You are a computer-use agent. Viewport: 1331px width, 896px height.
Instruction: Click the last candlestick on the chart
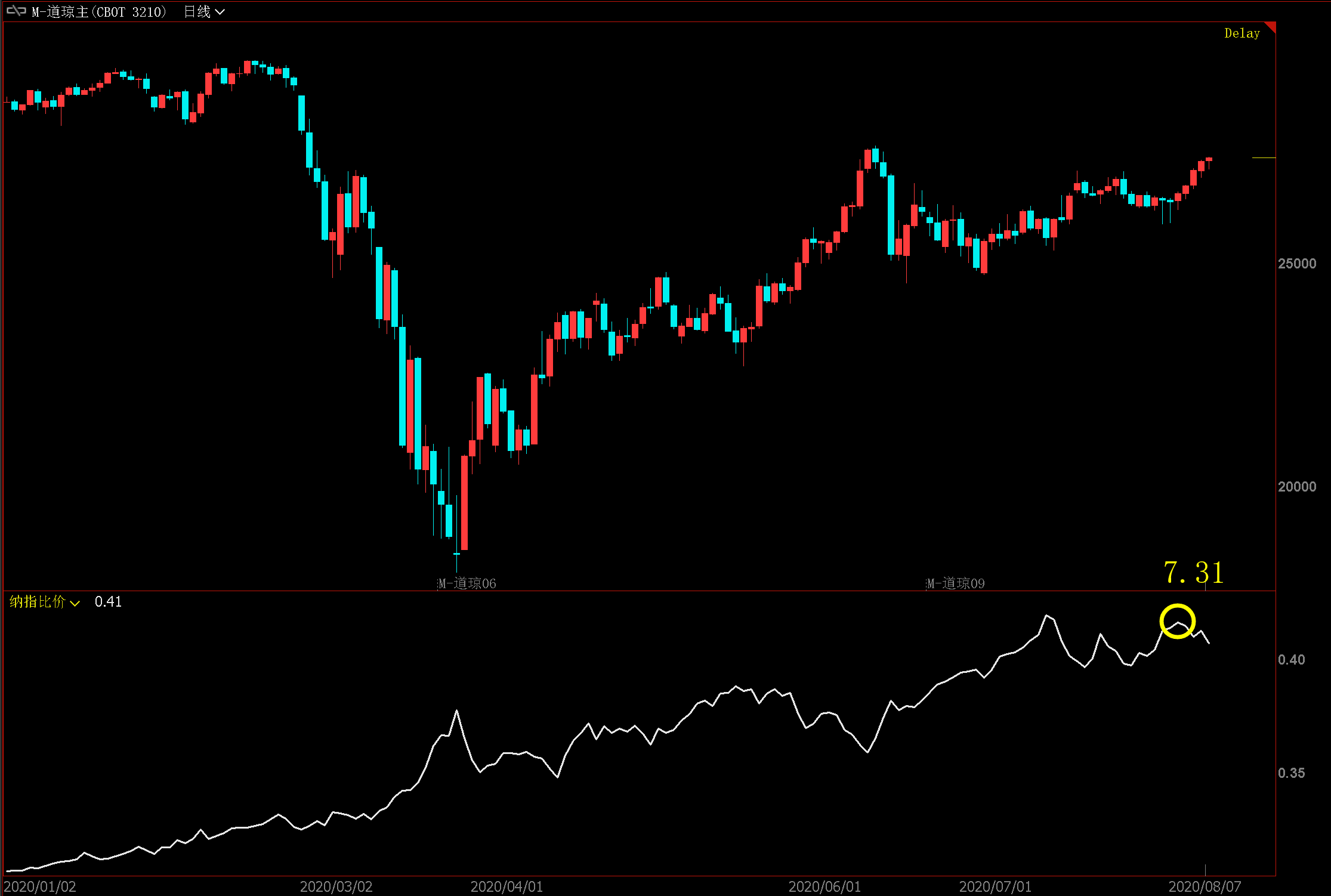point(1209,160)
